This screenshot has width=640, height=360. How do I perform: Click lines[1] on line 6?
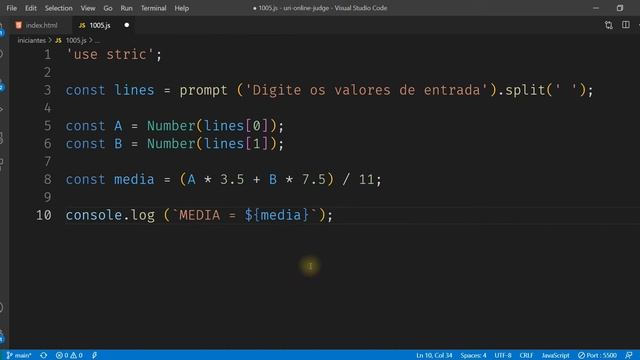tap(236, 144)
